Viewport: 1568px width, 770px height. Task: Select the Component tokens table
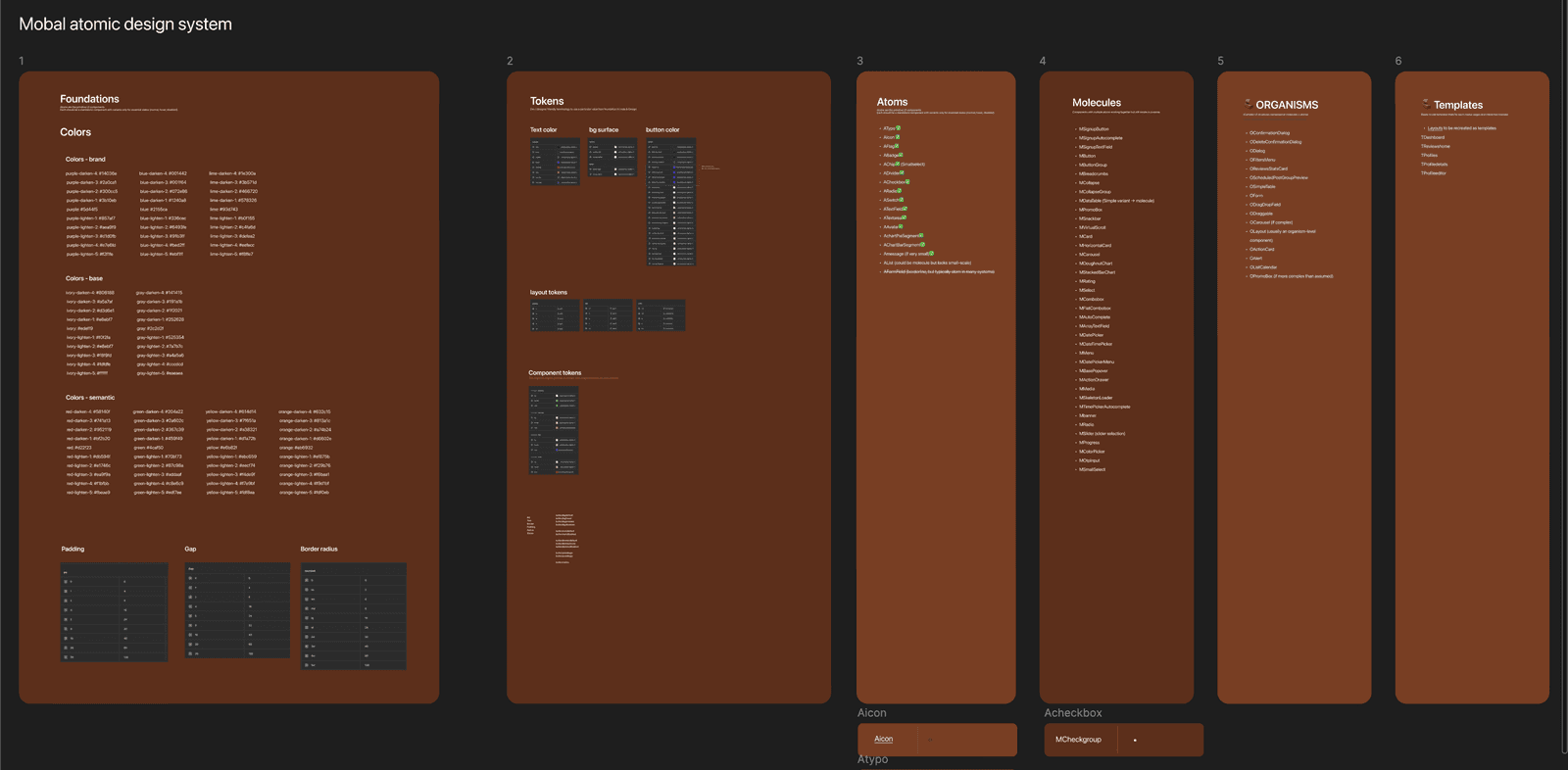(554, 430)
